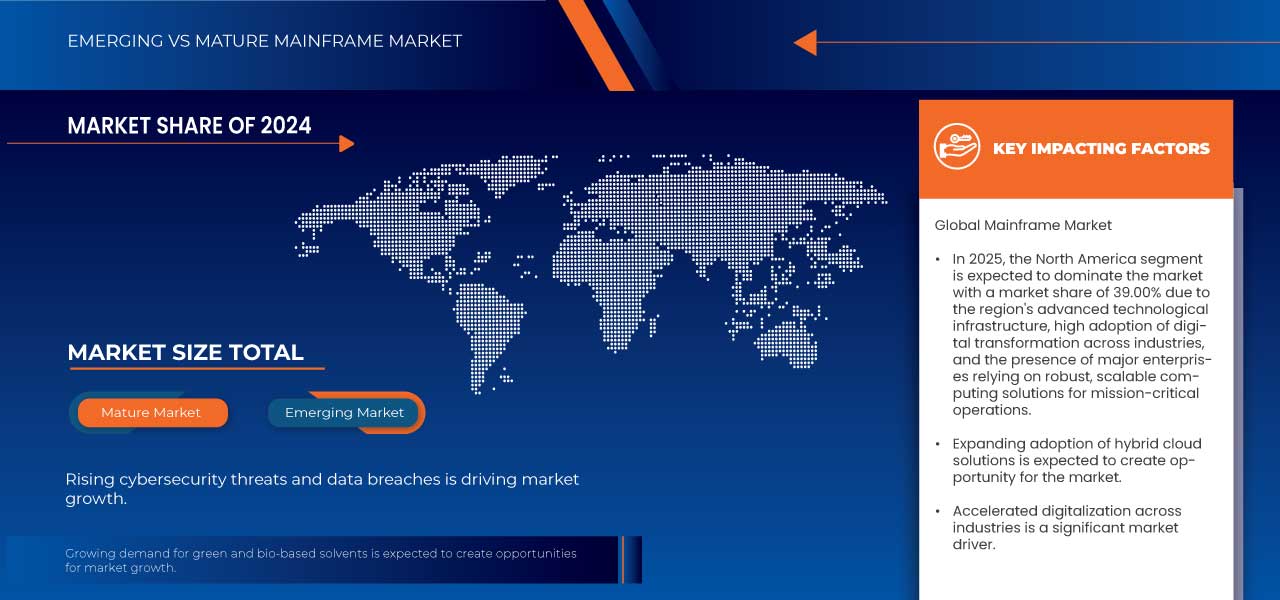Select the Mature Market pill button
The width and height of the screenshot is (1280, 600).
(151, 412)
